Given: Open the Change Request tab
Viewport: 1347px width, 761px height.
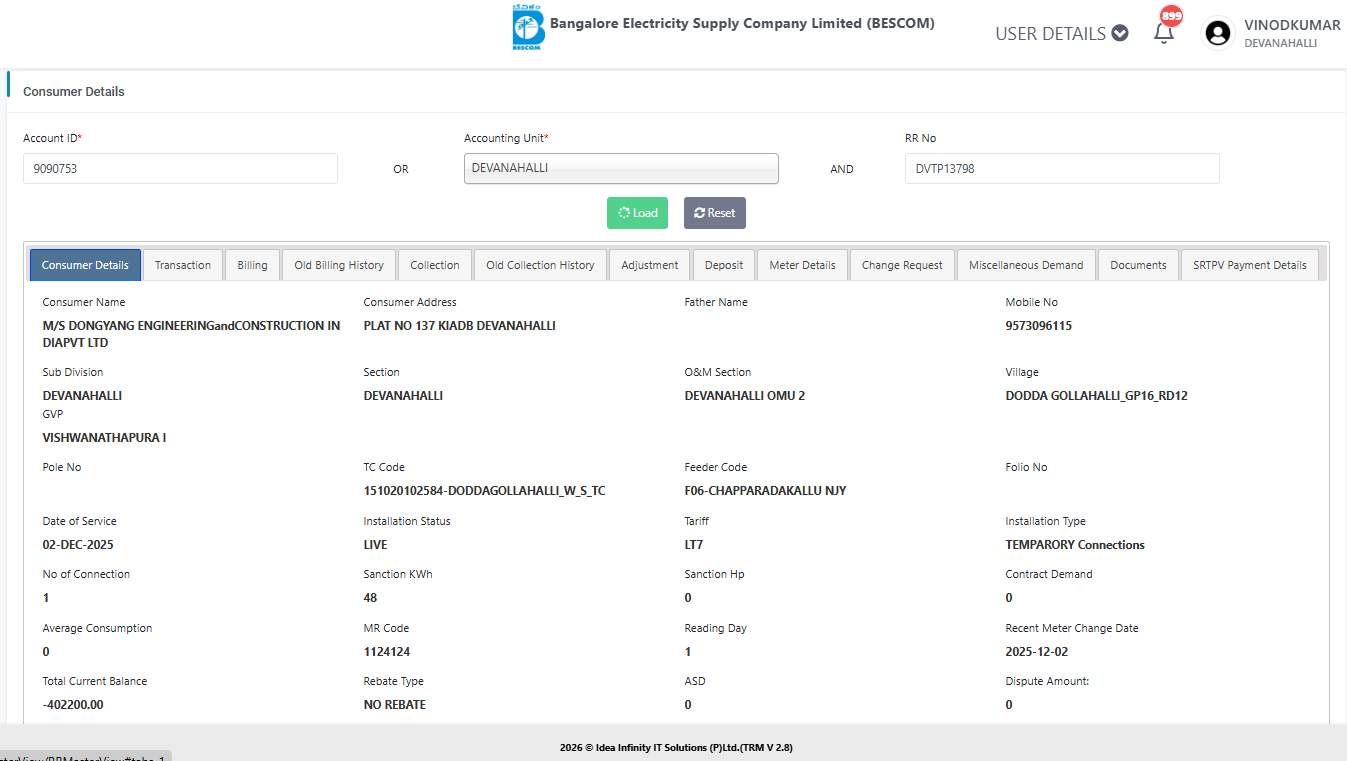Looking at the screenshot, I should 902,265.
